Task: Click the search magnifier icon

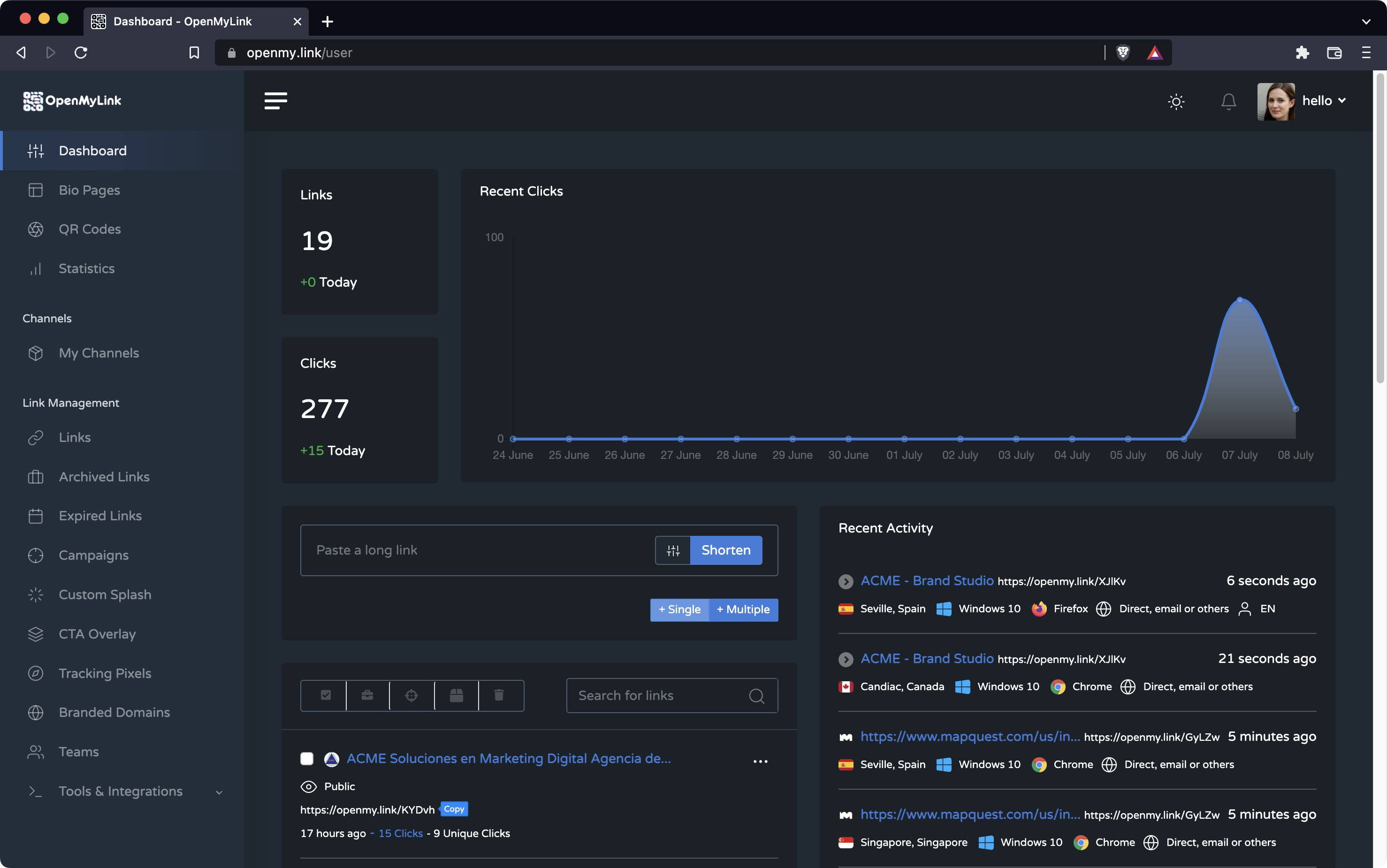Action: pos(757,696)
